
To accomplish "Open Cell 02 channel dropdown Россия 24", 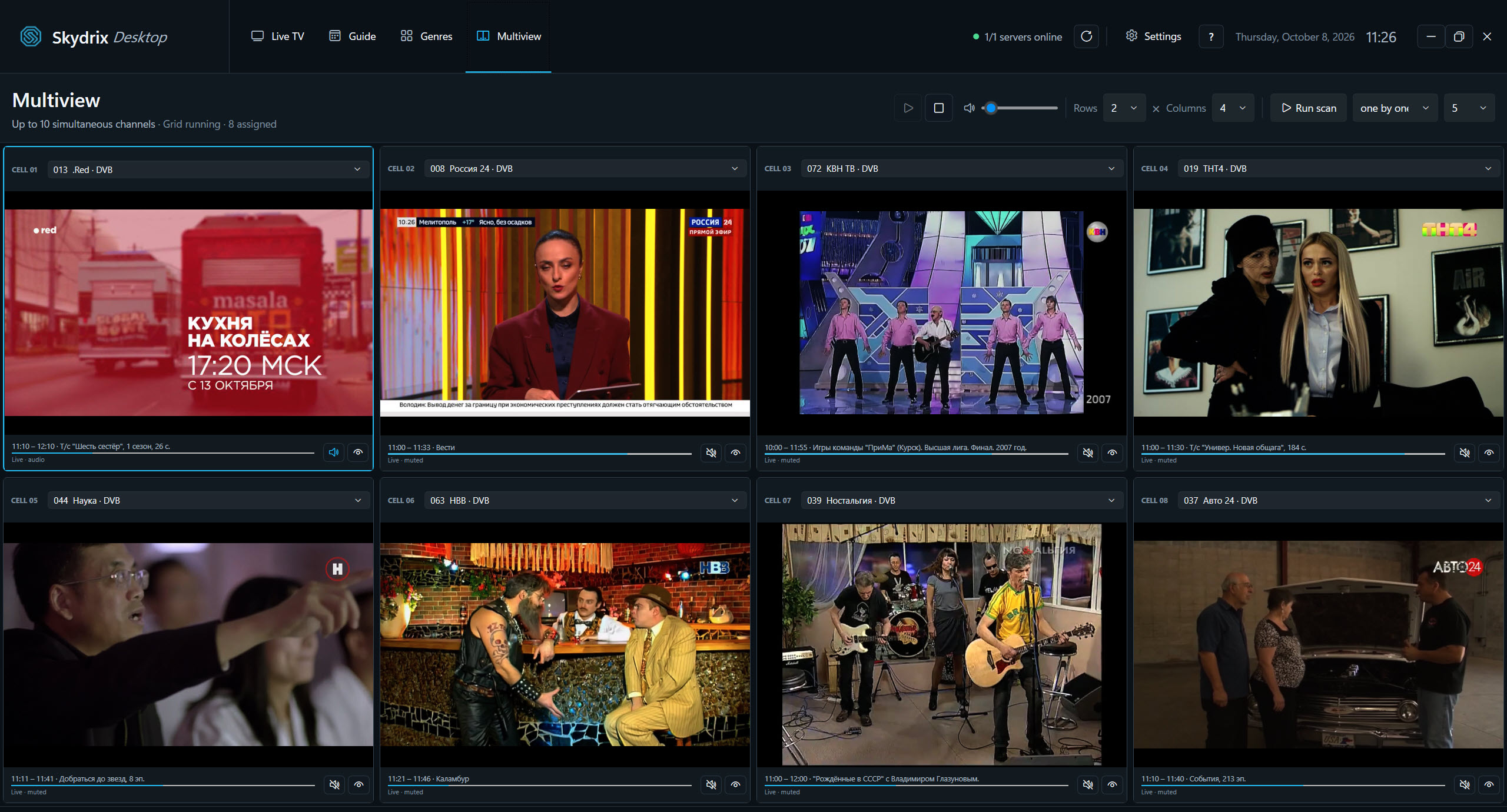I will pyautogui.click(x=585, y=168).
